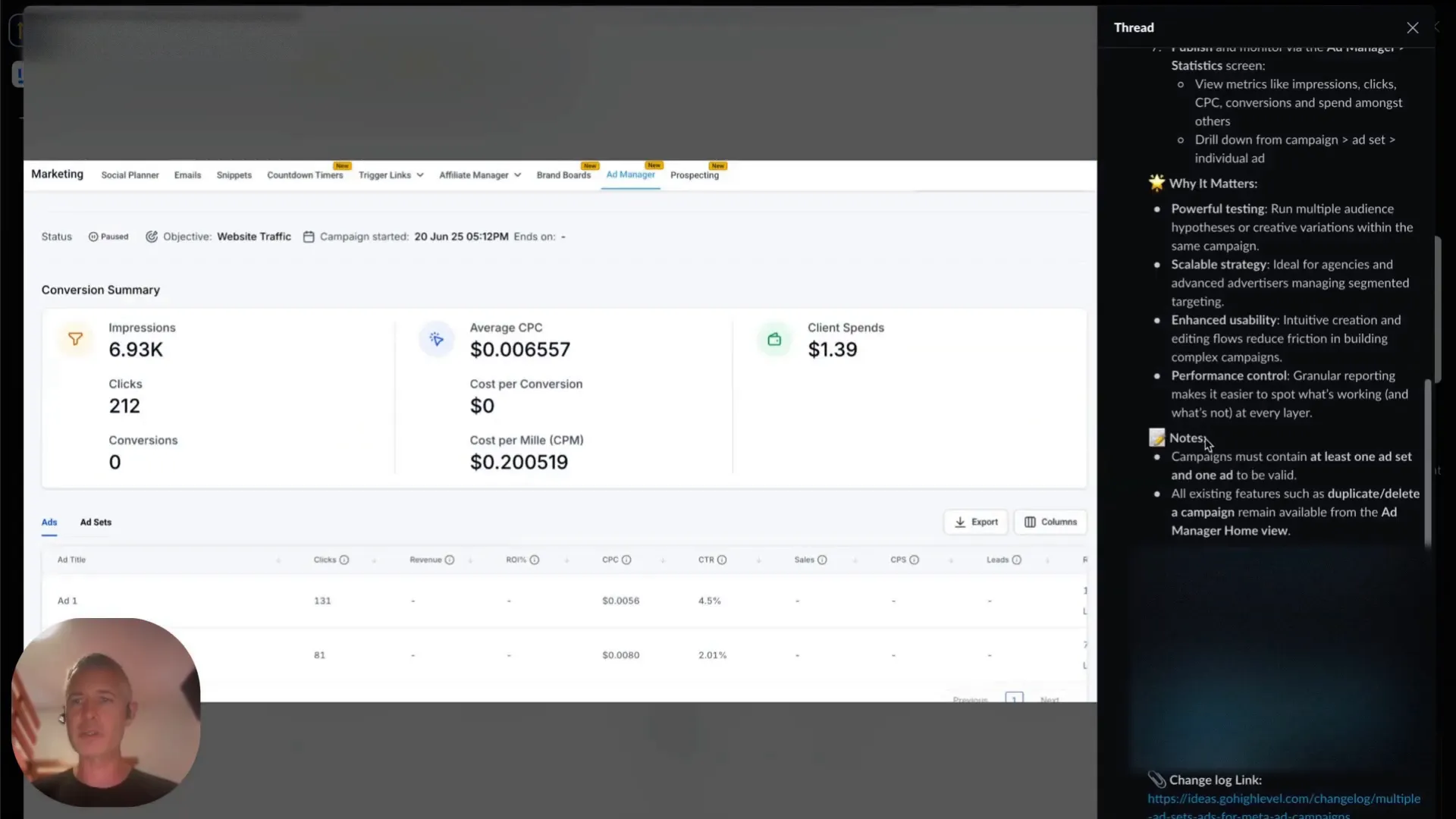Screen dimensions: 1456x819
Task: Sort table by Leads arrow
Action: pos(1047,560)
